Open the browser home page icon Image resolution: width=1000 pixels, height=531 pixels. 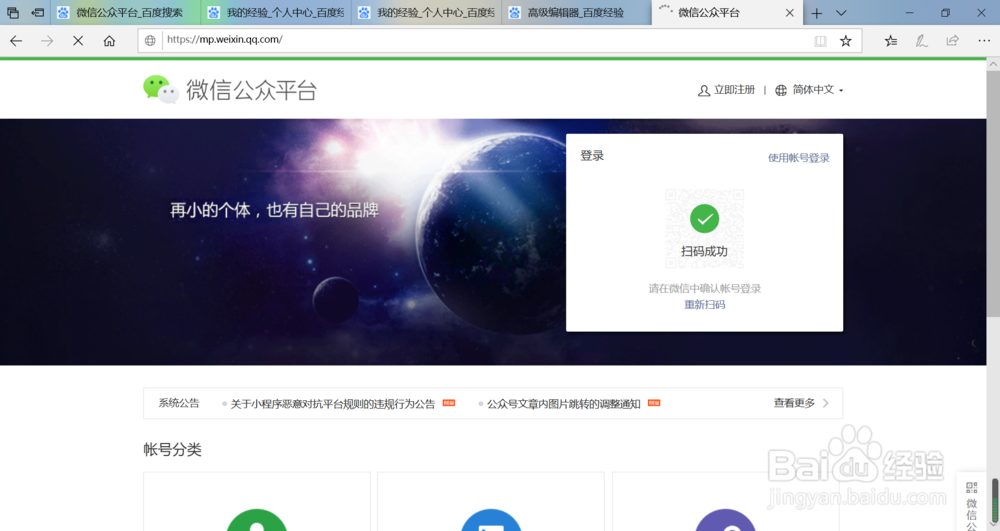coord(109,41)
